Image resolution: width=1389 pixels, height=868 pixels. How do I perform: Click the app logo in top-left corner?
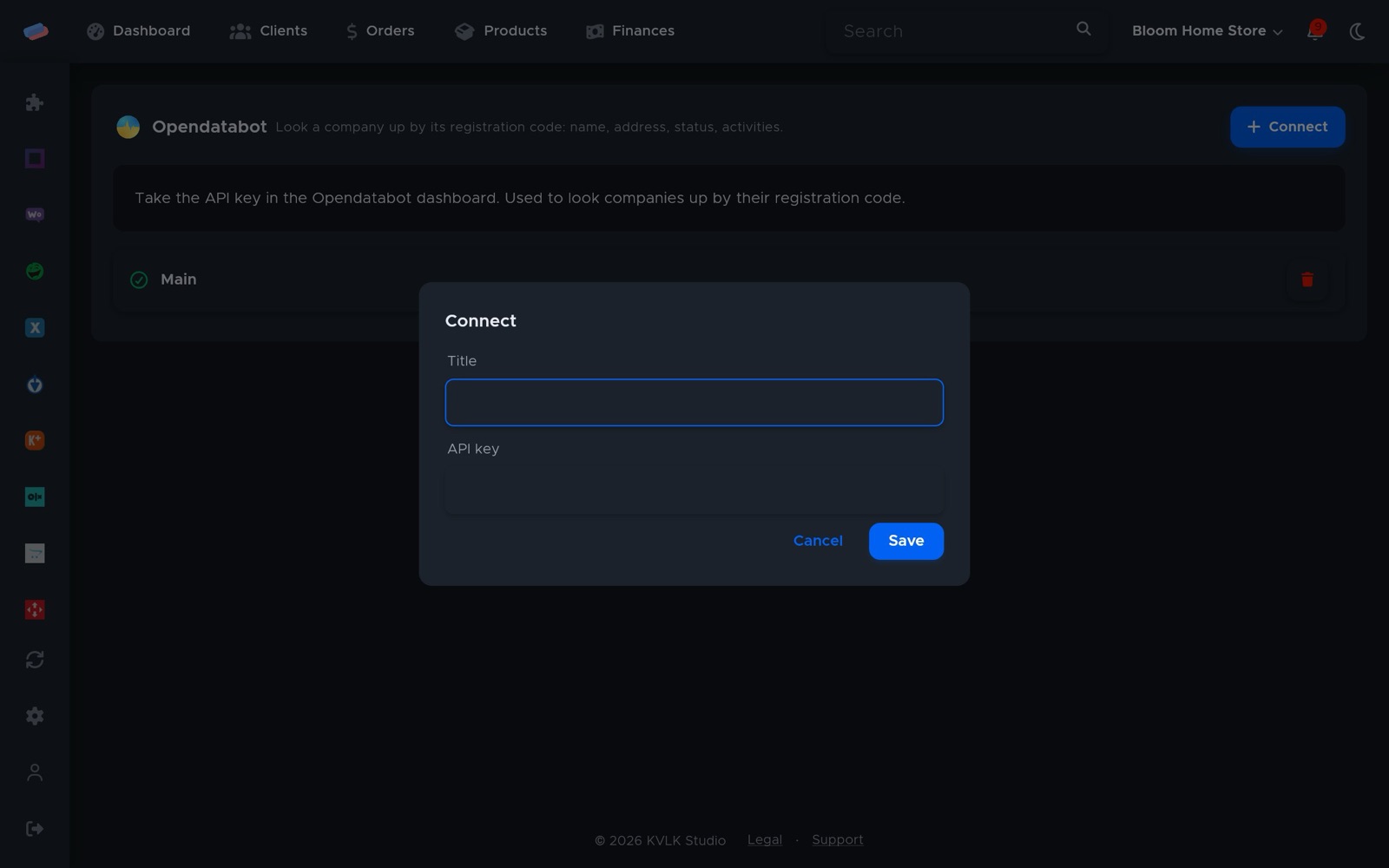click(36, 31)
